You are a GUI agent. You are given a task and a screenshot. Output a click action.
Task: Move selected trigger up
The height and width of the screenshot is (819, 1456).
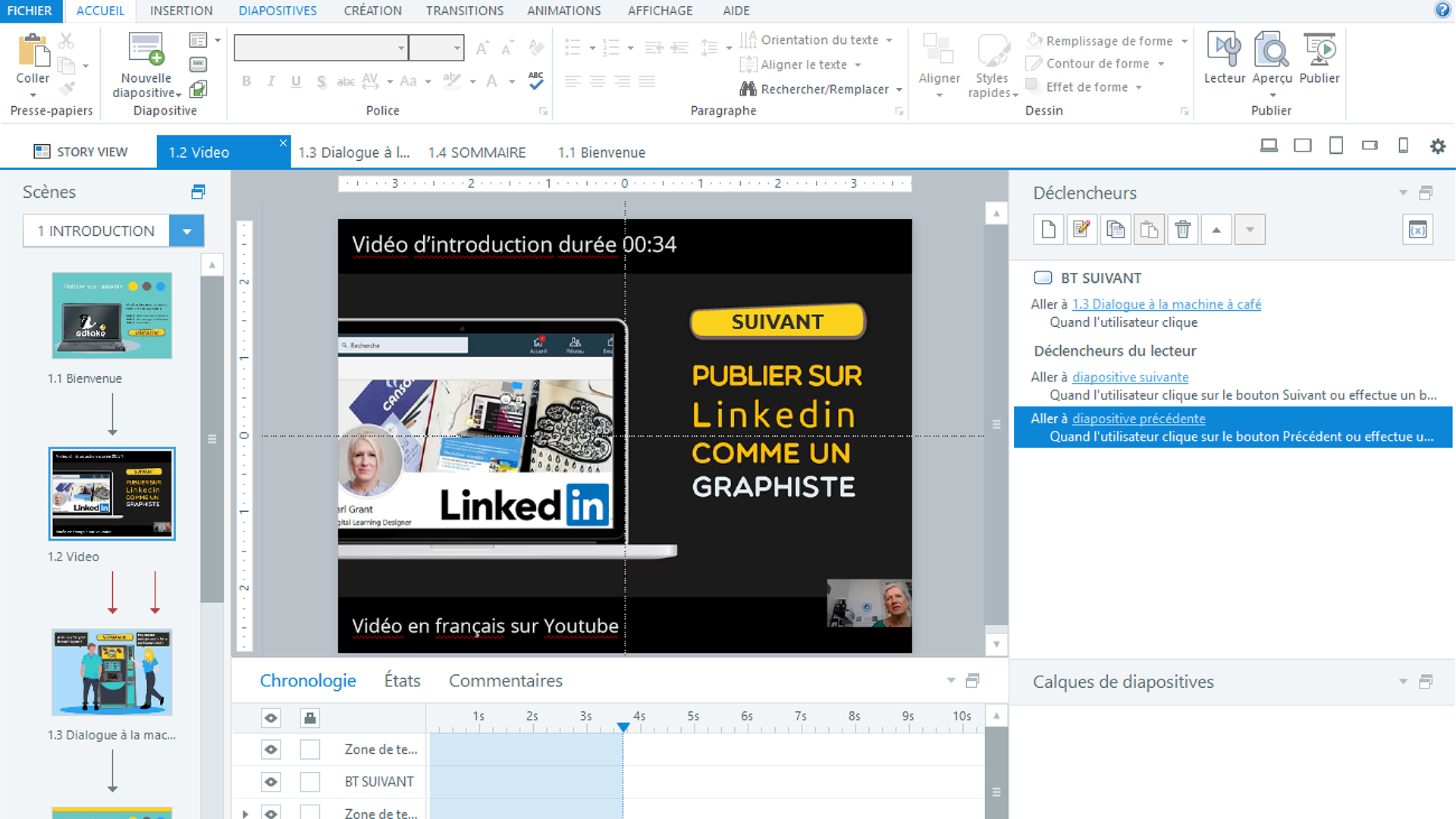point(1216,230)
